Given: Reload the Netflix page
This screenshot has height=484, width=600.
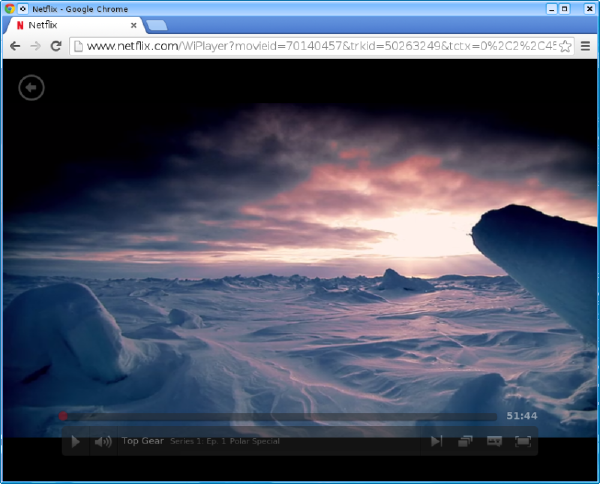Looking at the screenshot, I should coord(56,46).
